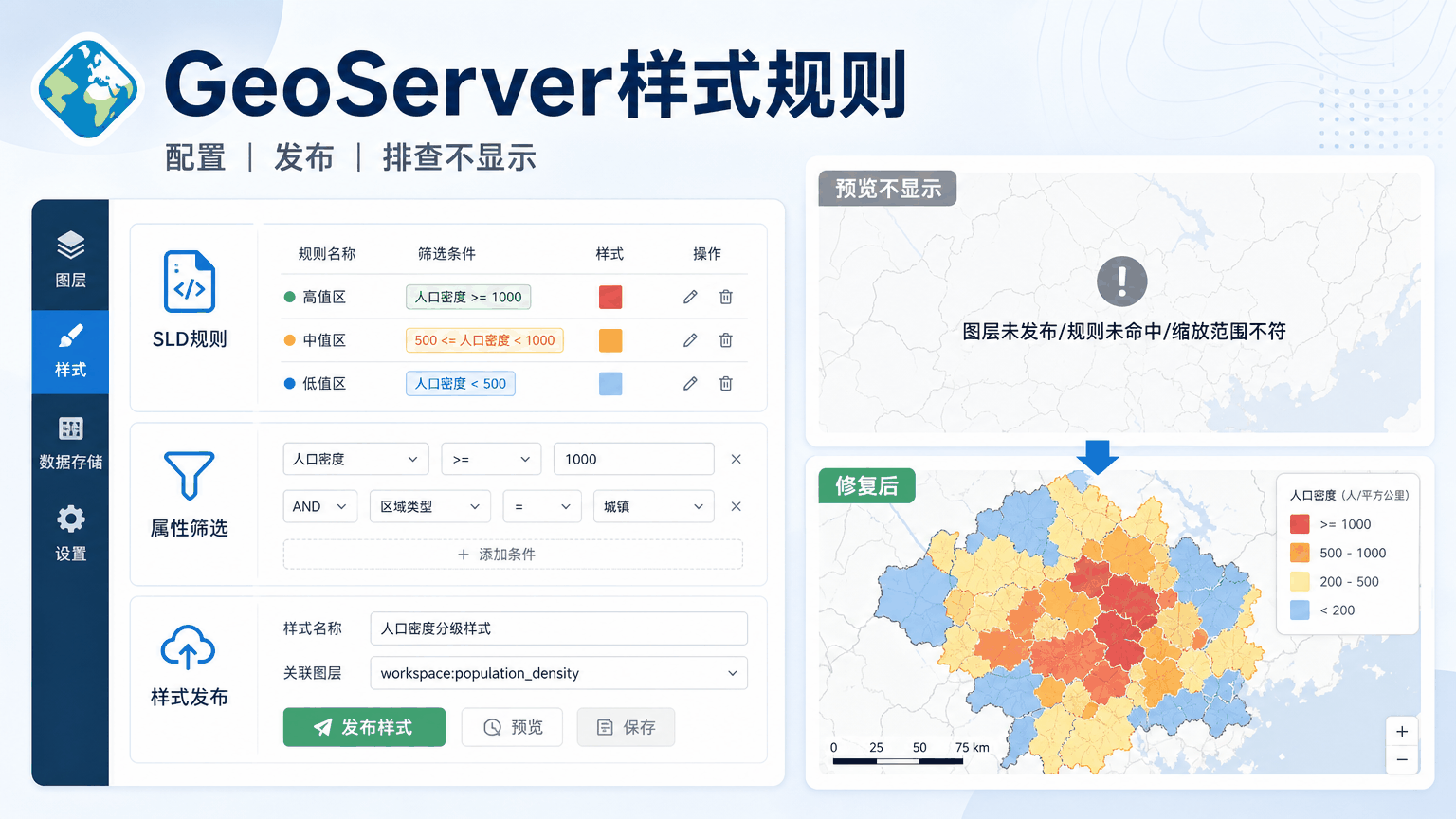Delete the 高值区 rule with trash icon
1456x819 pixels.
coord(726,297)
